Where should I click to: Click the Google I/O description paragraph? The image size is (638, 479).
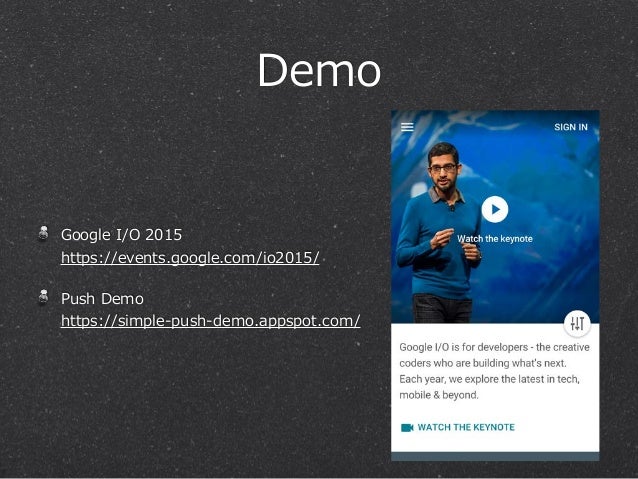(x=494, y=371)
